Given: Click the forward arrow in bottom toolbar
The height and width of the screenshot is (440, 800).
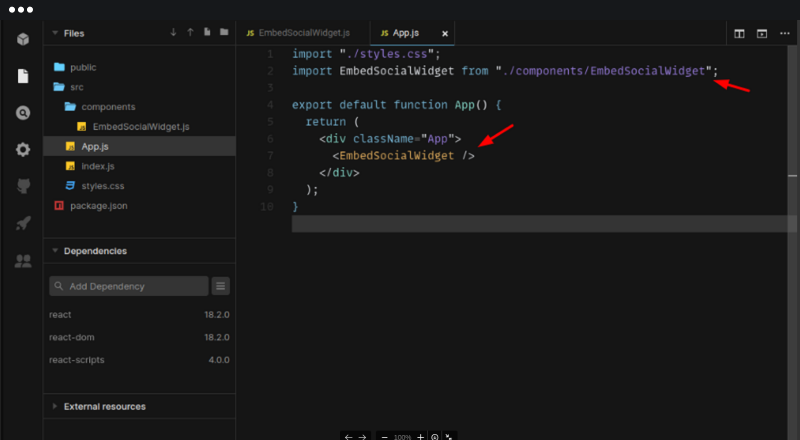Looking at the screenshot, I should [x=362, y=437].
